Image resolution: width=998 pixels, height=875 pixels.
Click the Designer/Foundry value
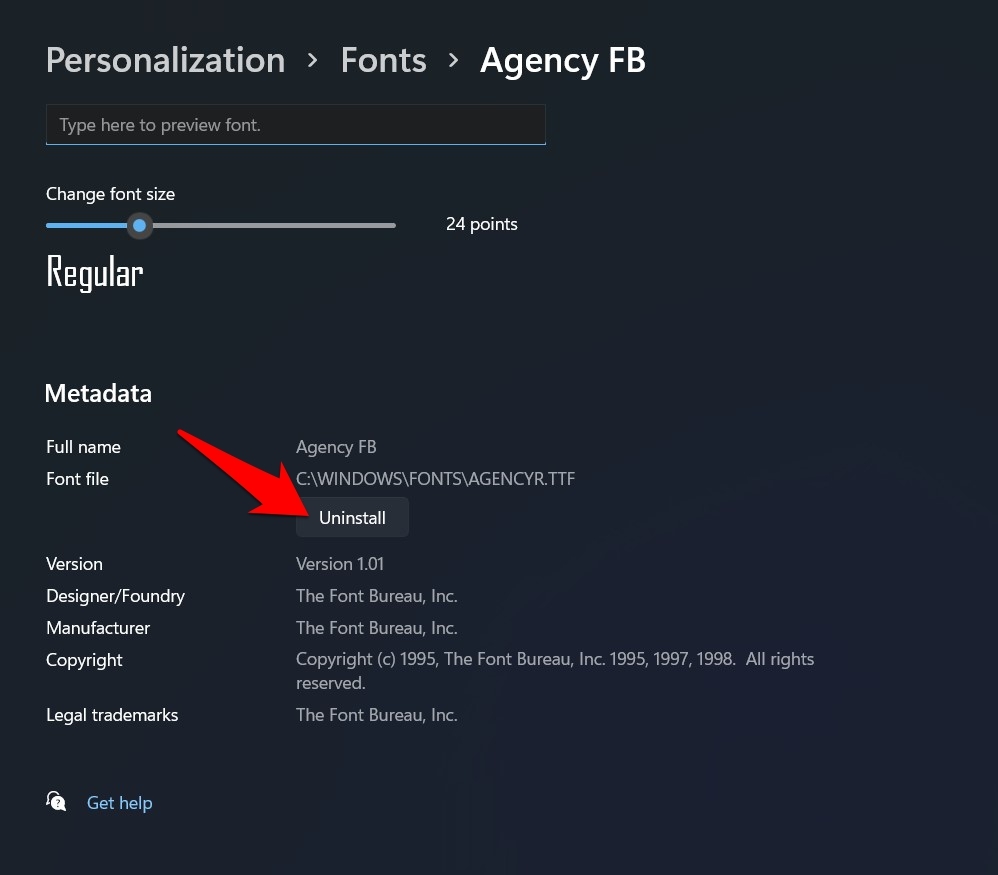[376, 596]
